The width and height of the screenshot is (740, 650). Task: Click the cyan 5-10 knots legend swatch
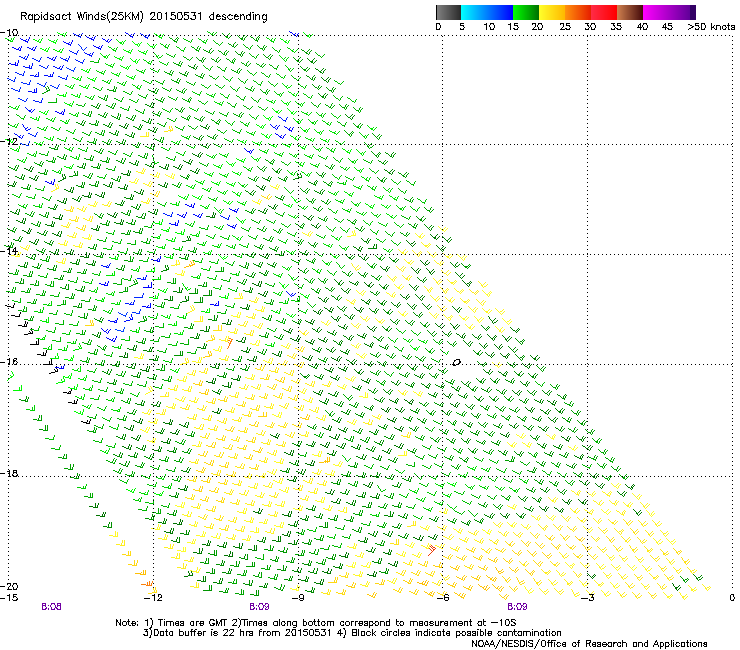tap(474, 12)
